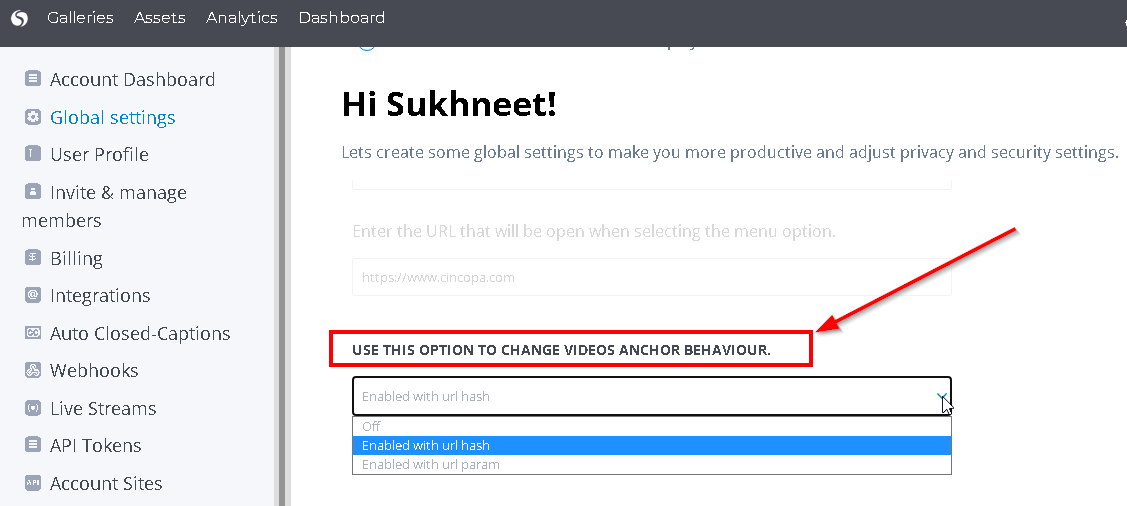
Task: Open the User Profile page
Action: [99, 155]
